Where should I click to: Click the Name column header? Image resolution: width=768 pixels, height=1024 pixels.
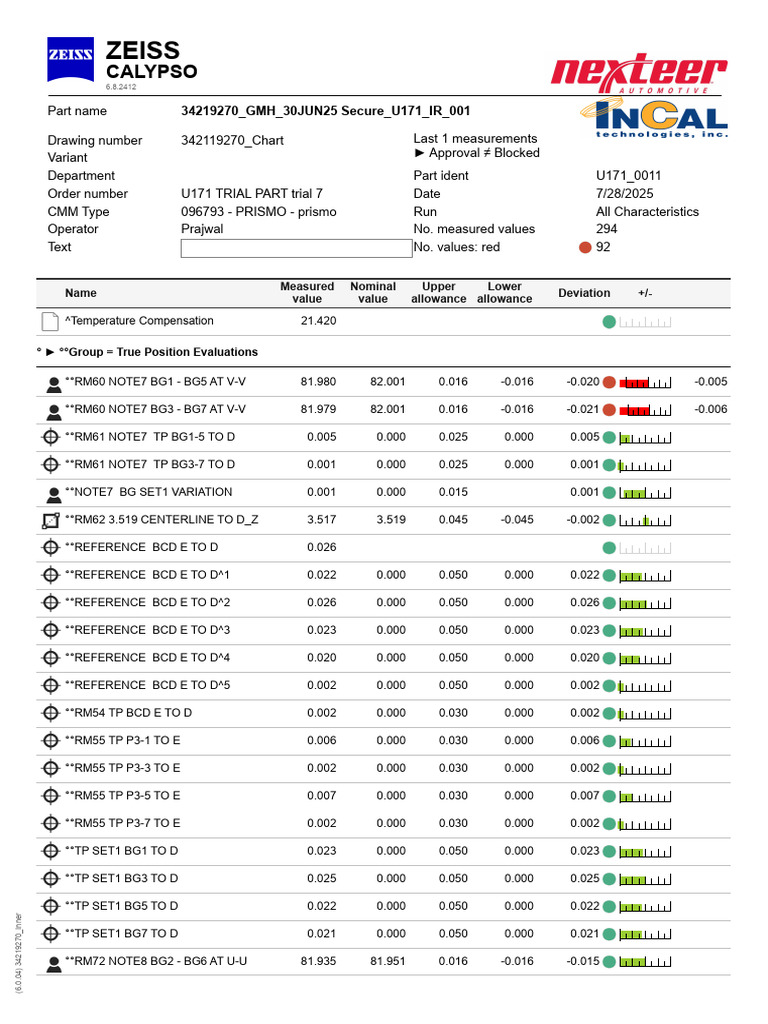[x=81, y=293]
